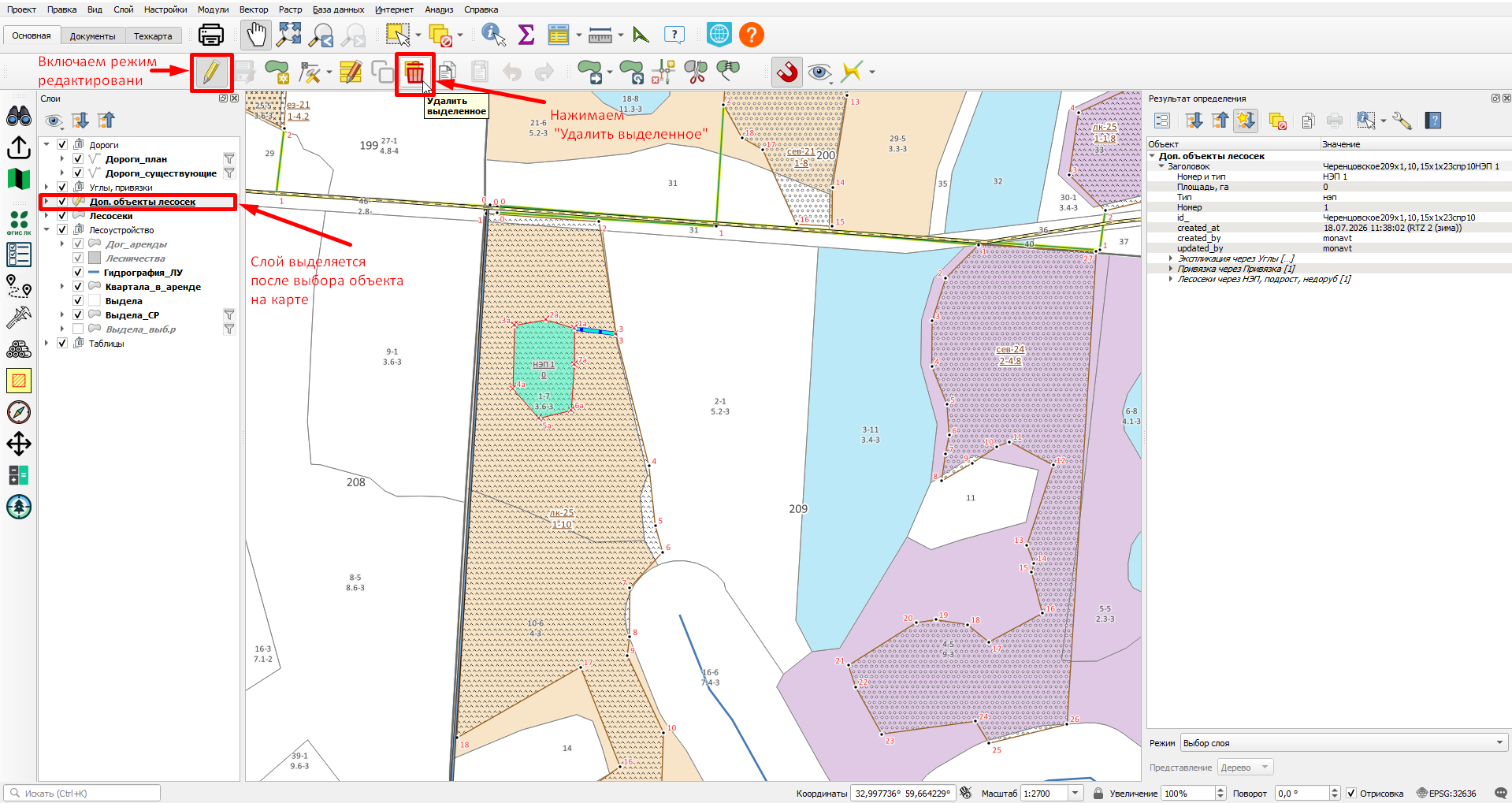Viewport: 1512px width, 803px height.
Task: Click the binoculars icon in left sidebar
Action: coord(19,117)
